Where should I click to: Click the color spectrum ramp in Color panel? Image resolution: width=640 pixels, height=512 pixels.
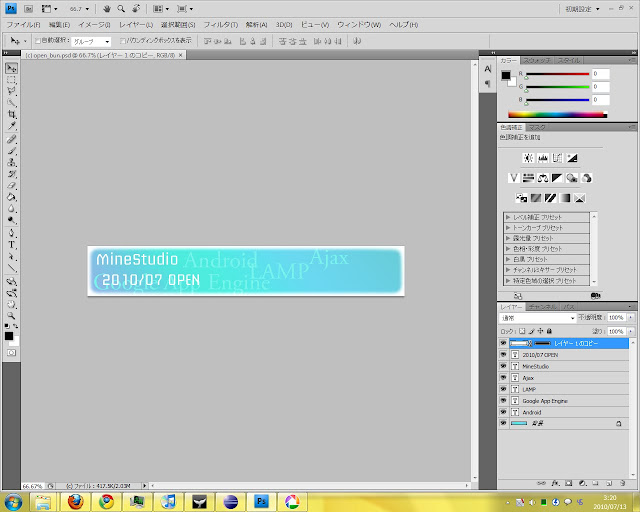[x=558, y=115]
